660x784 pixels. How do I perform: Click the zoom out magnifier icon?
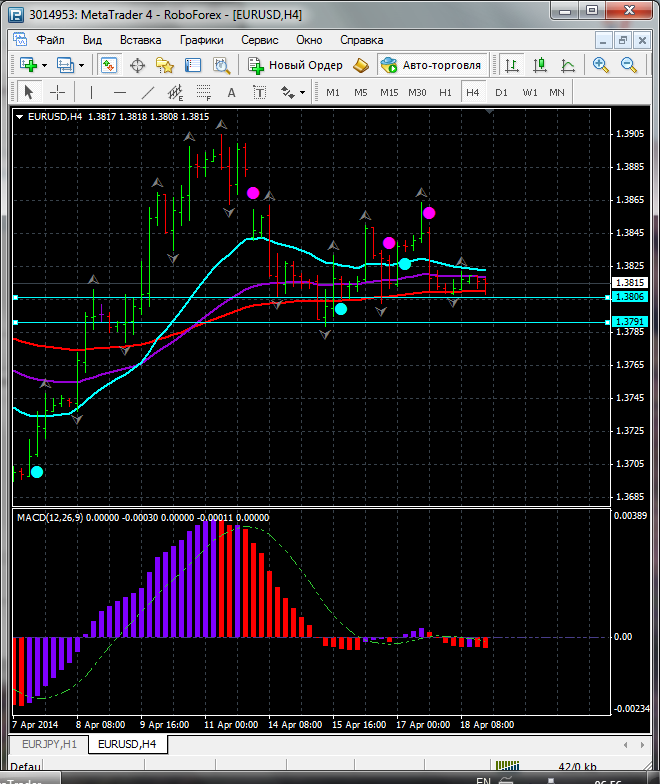(630, 65)
